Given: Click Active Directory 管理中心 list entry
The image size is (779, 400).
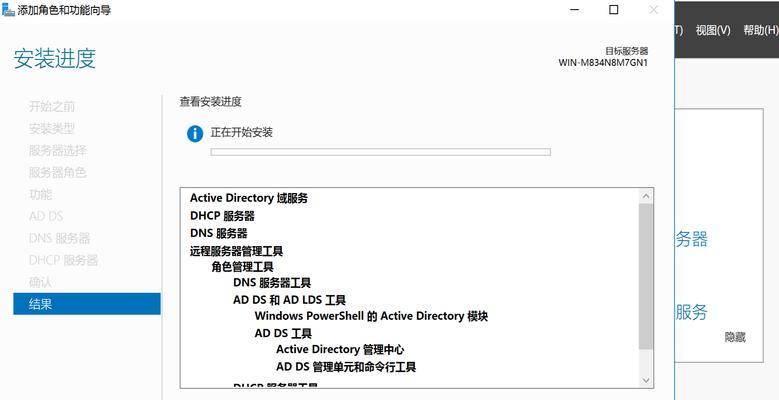Looking at the screenshot, I should pos(340,349).
